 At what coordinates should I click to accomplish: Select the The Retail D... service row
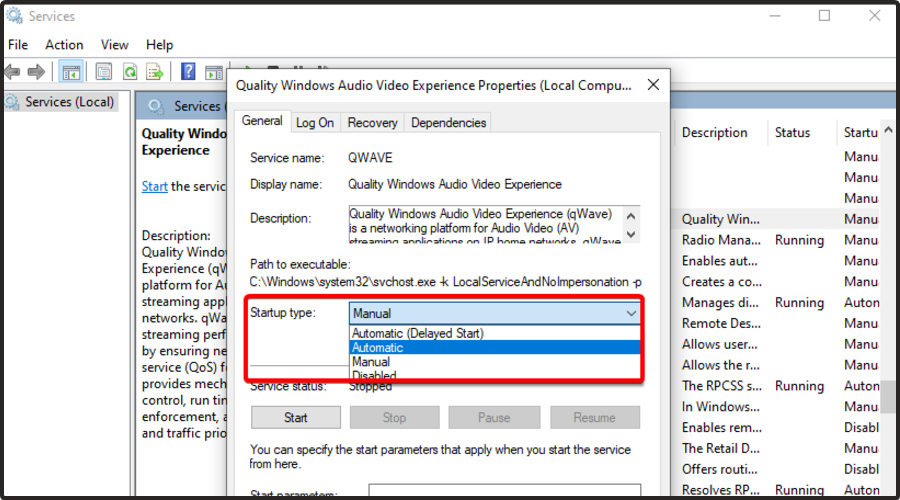(777, 448)
